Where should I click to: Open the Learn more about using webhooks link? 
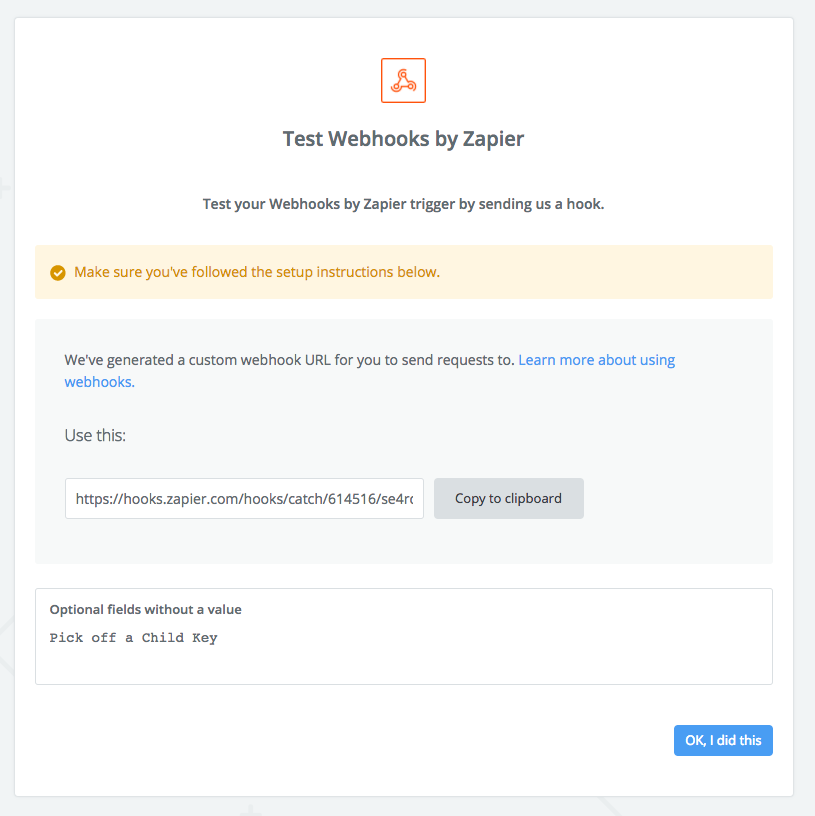tap(596, 360)
